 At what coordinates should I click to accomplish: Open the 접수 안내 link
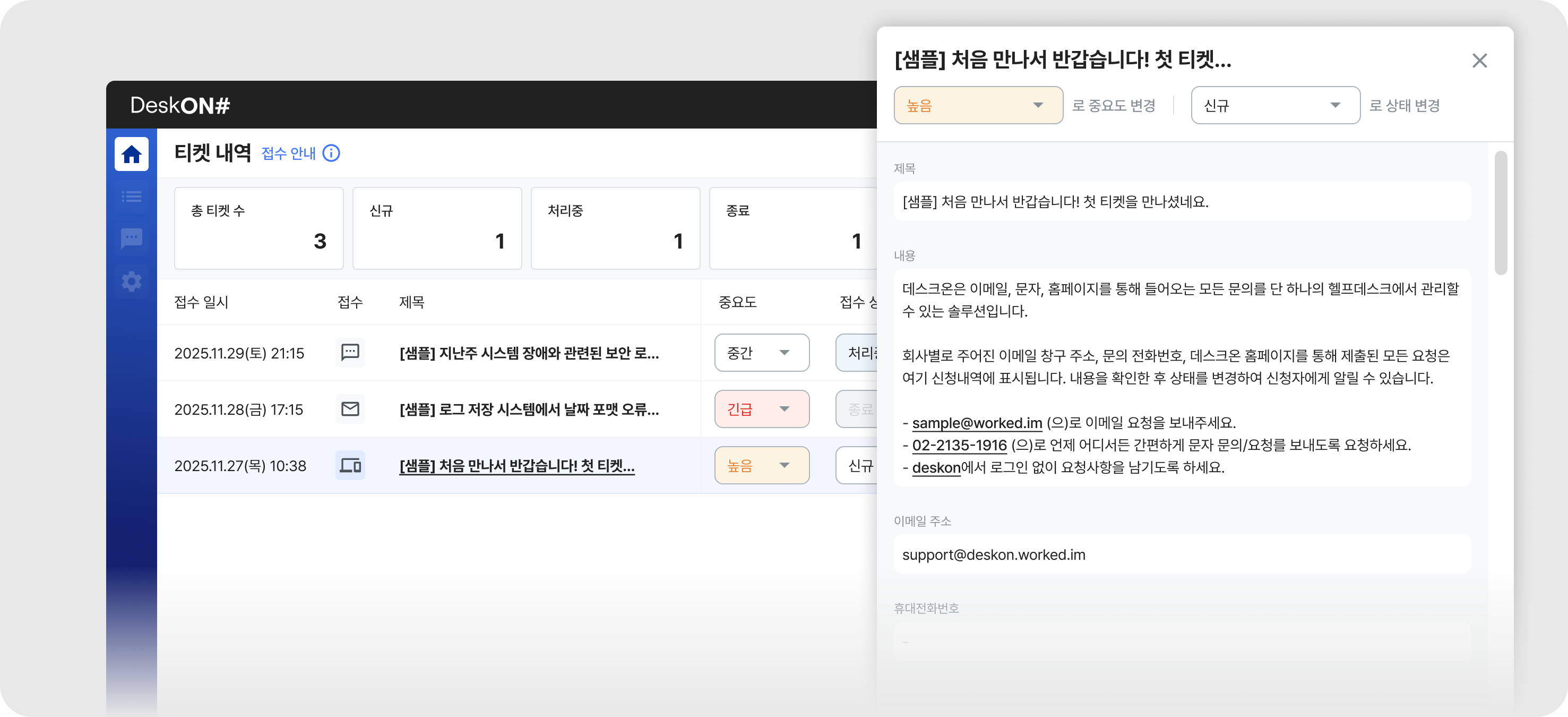point(289,153)
